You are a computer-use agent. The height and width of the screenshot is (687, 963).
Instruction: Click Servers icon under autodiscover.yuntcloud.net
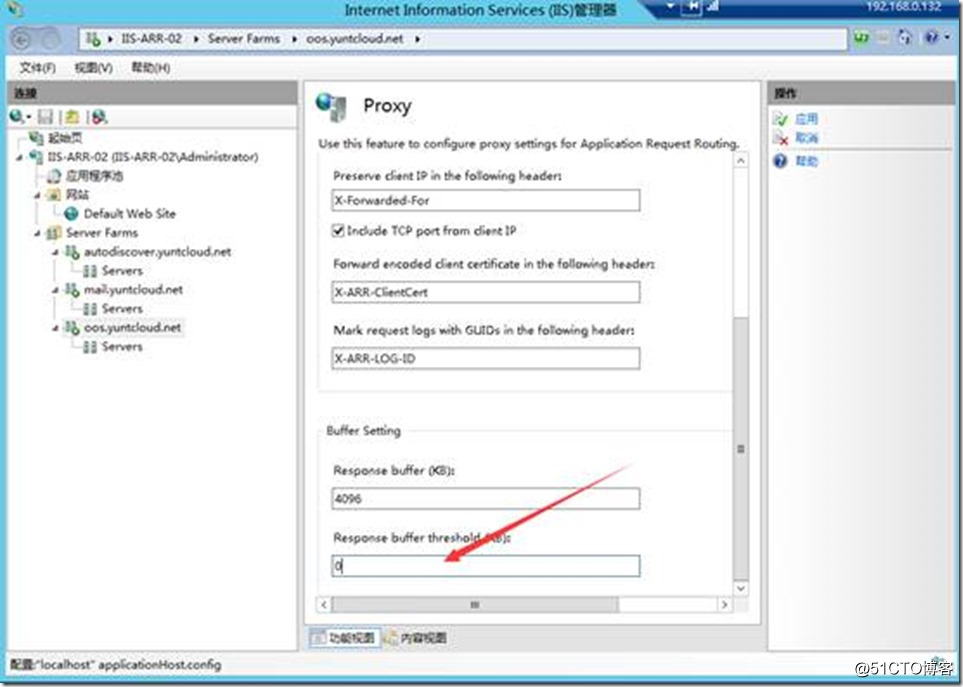pos(90,271)
